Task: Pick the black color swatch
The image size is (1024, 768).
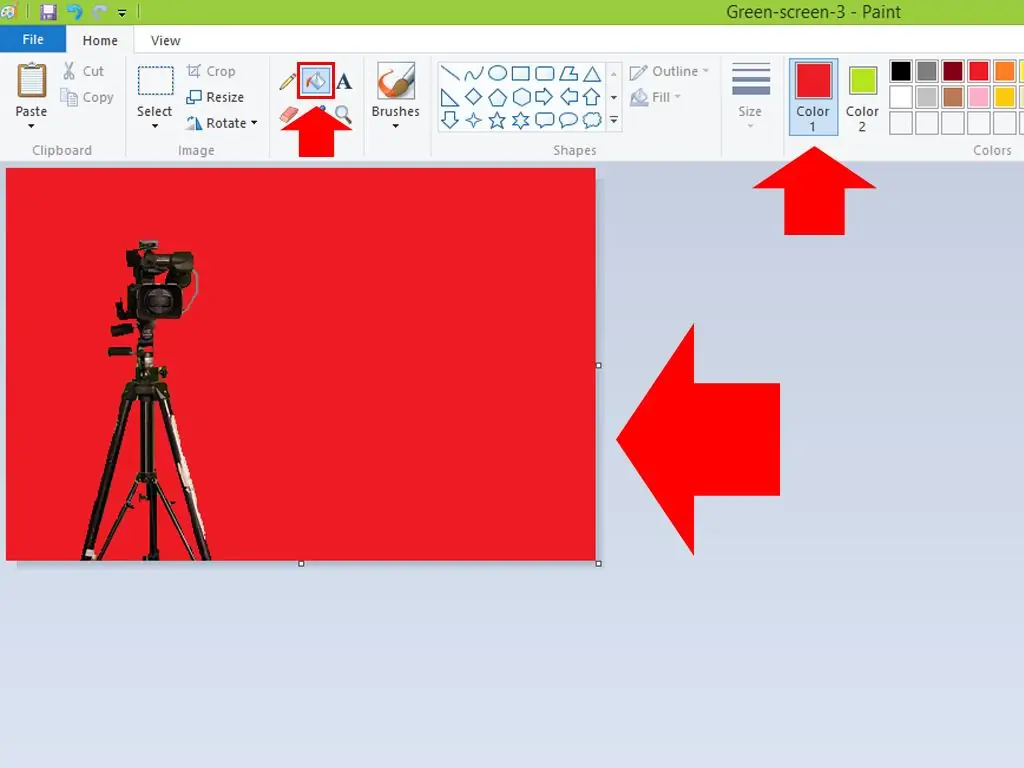Action: (x=901, y=71)
